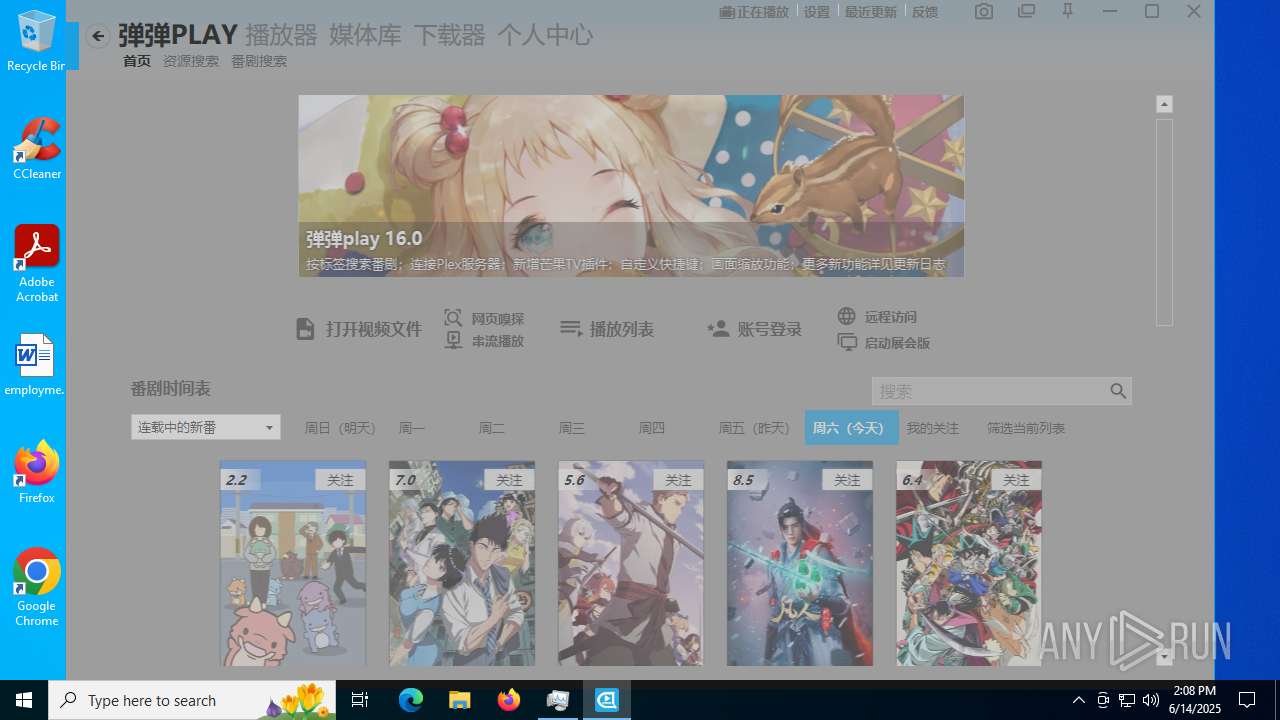
Task: Open the 媒体库 tab
Action: [365, 35]
